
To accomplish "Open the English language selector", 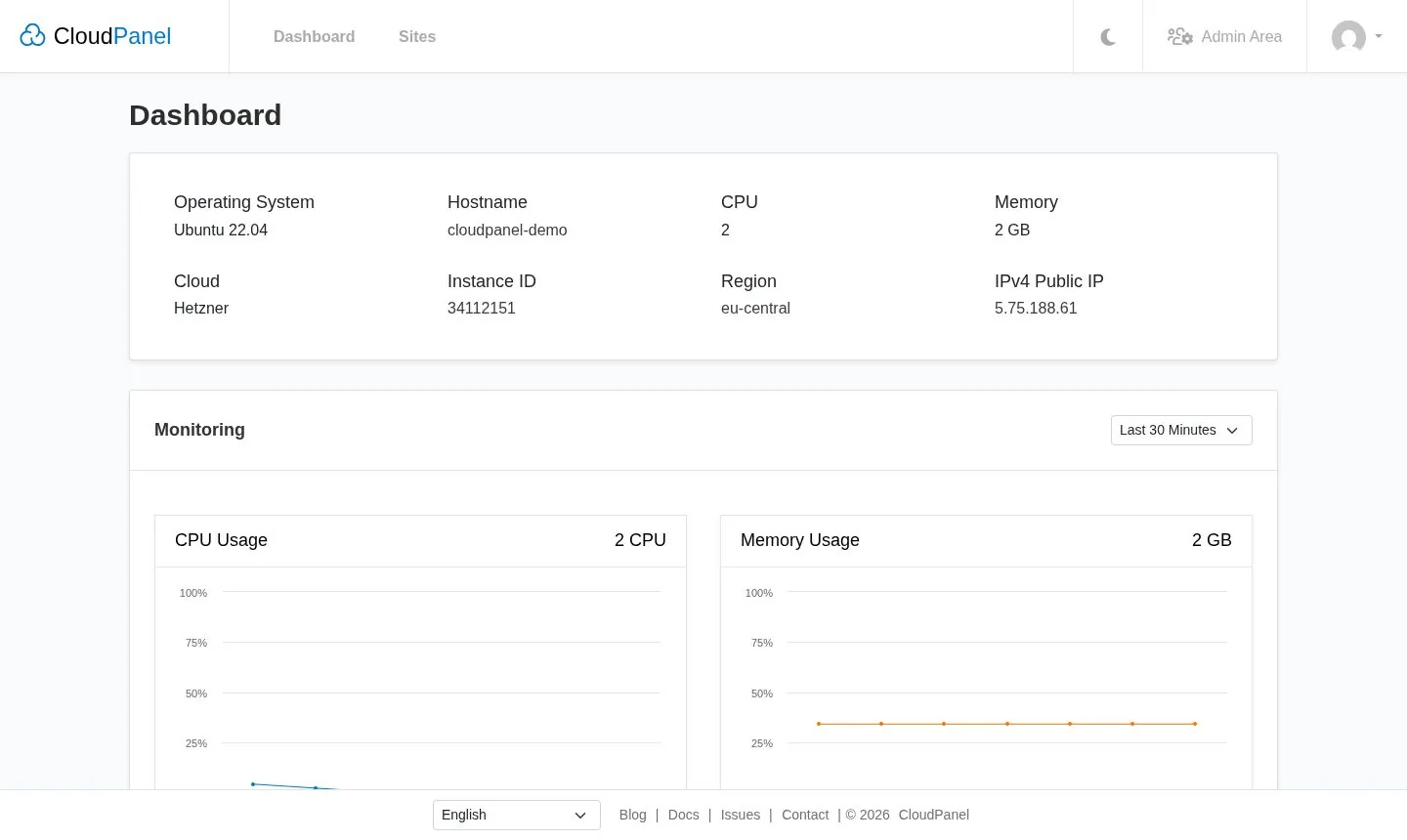I will coord(517,815).
